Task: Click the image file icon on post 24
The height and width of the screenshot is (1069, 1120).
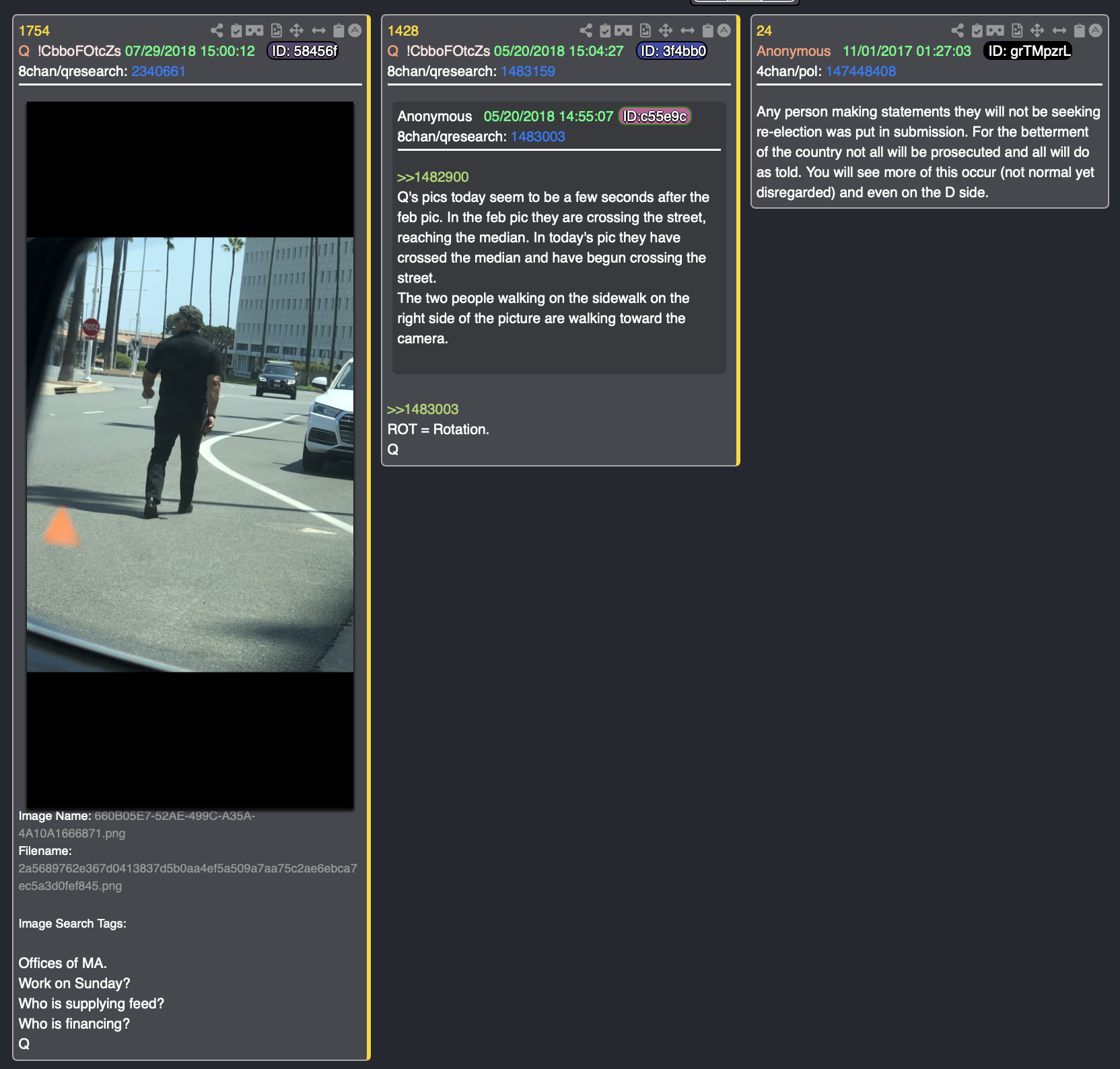Action: 1017,30
